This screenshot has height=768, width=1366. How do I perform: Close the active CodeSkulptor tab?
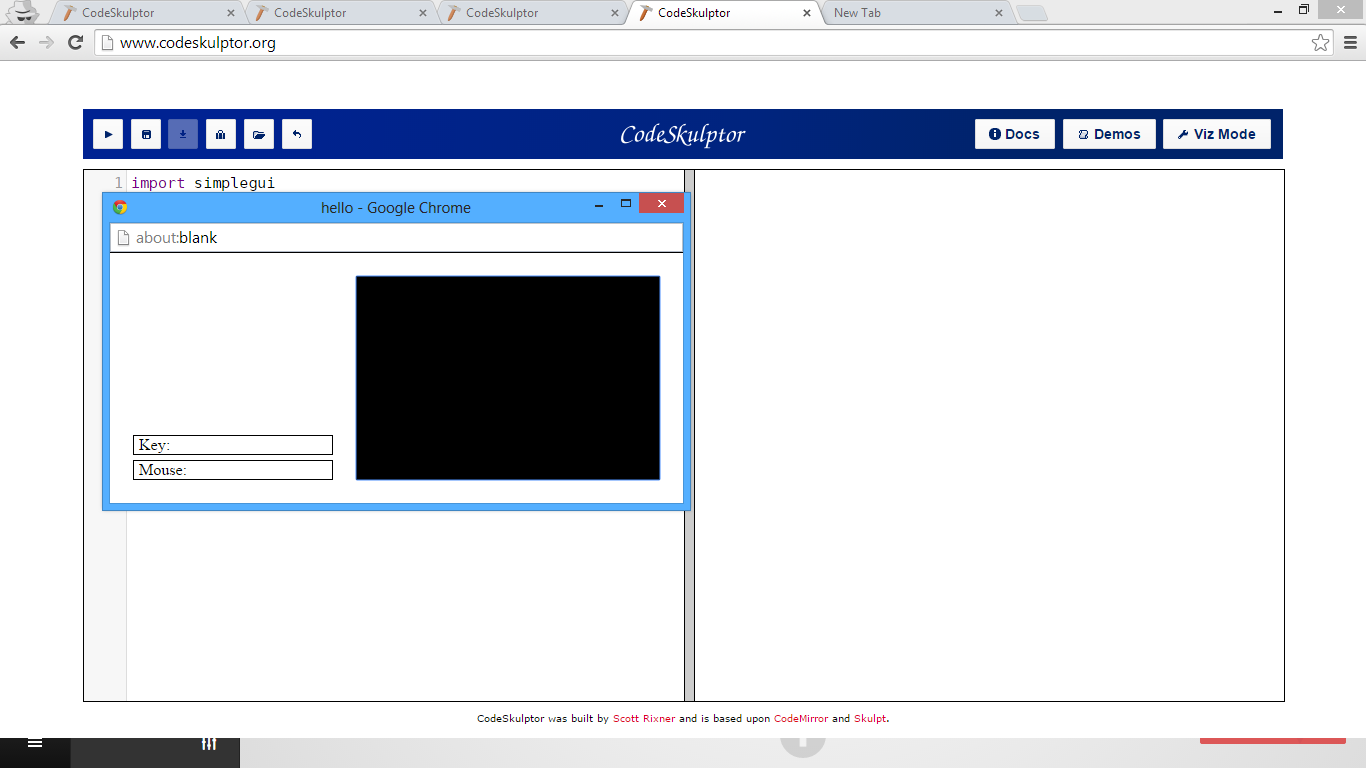click(806, 13)
